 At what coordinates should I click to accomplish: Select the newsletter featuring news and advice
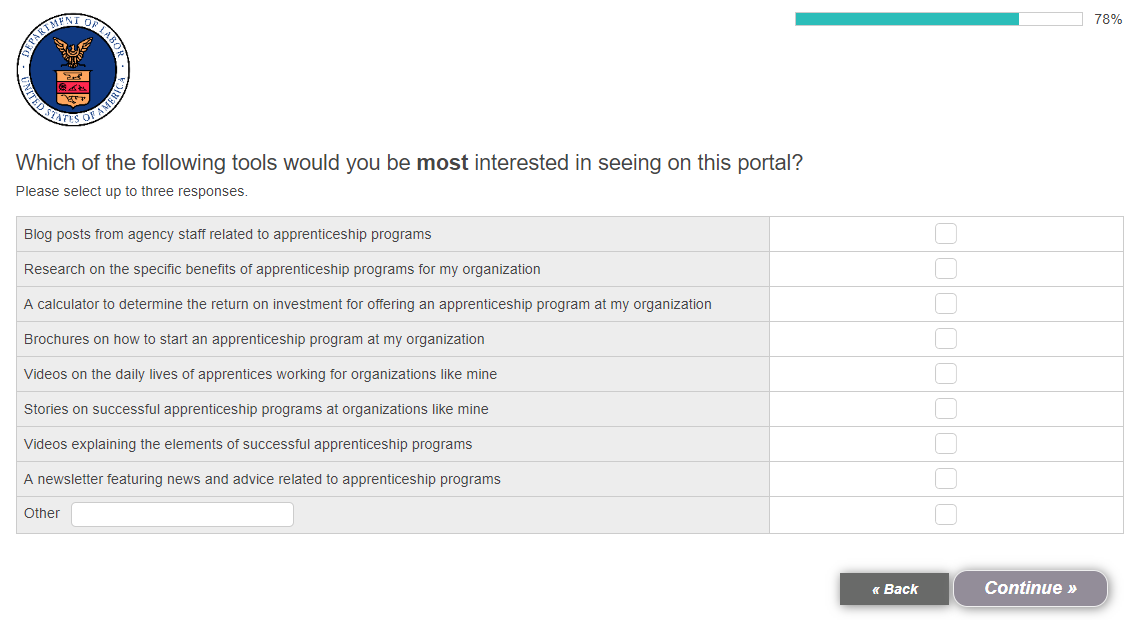[x=945, y=479]
